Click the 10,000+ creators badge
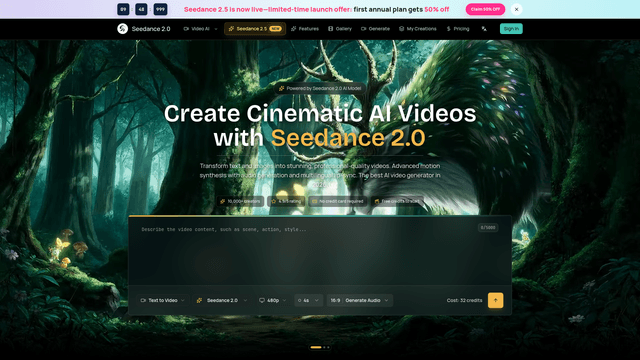 pyautogui.click(x=240, y=201)
